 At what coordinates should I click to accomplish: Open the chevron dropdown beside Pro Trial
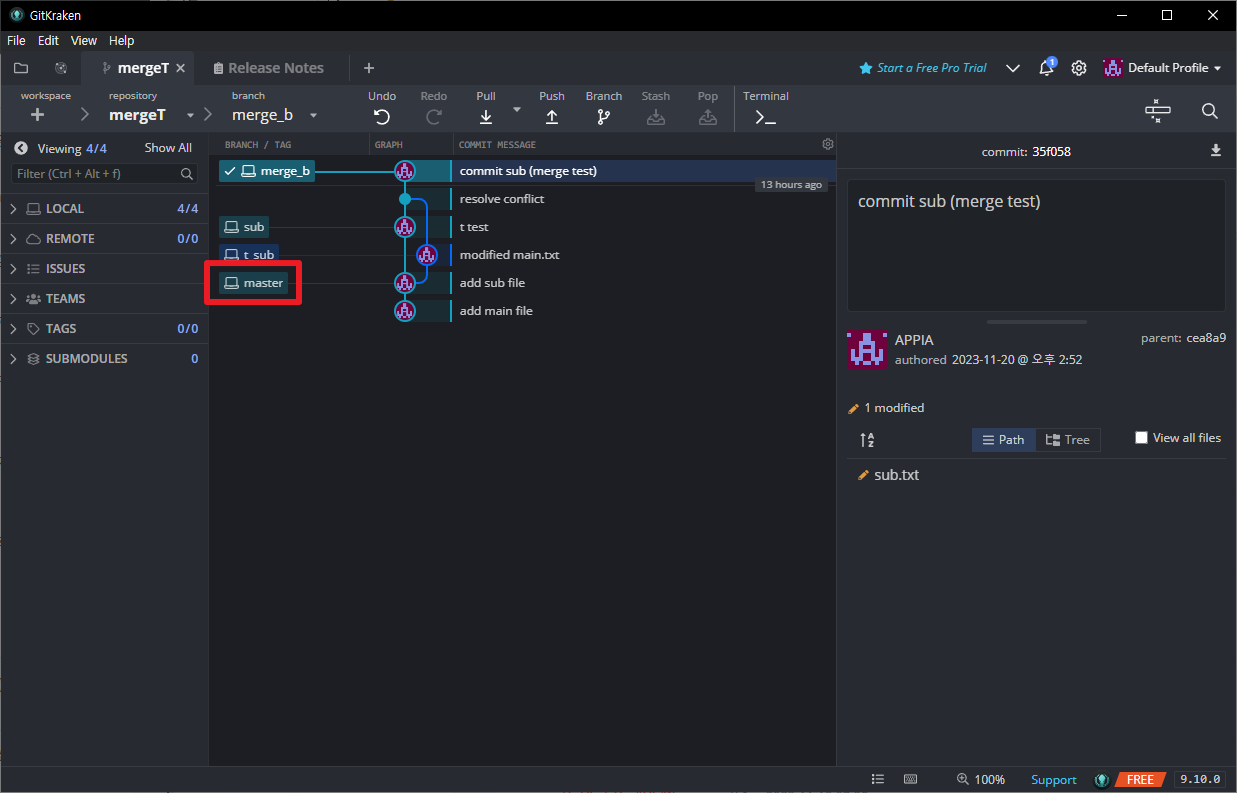point(1013,68)
